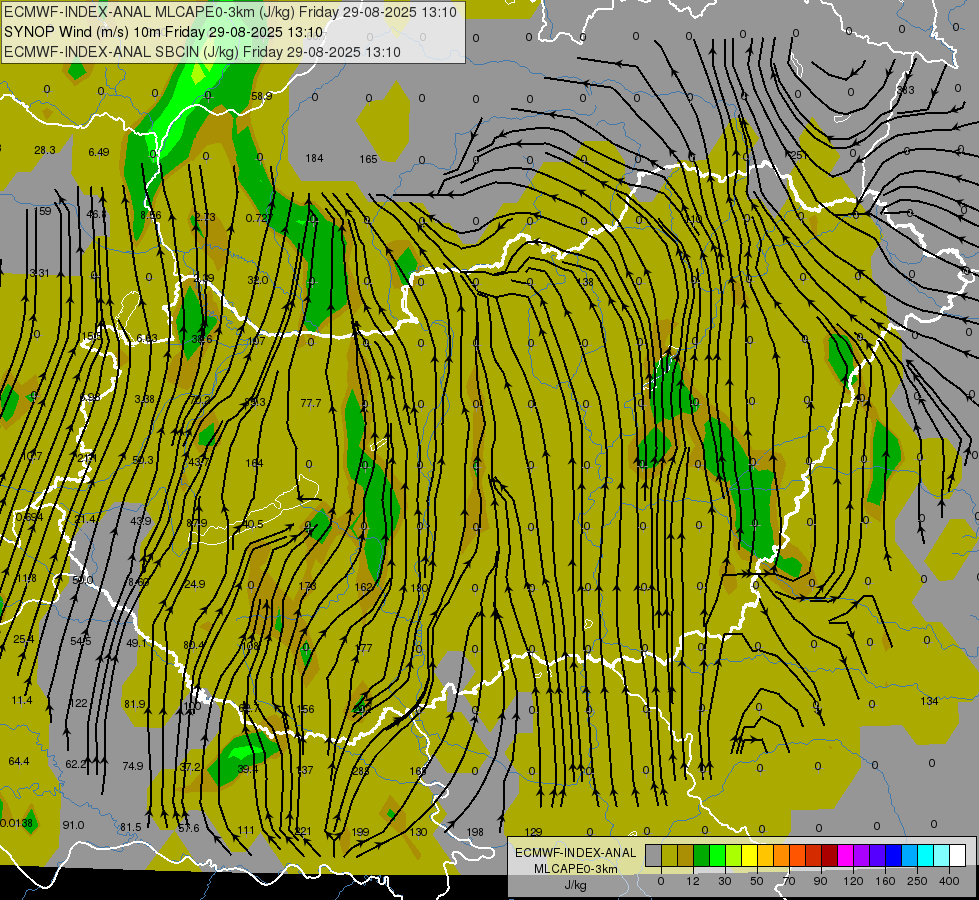Screen dimensions: 979x900
Task: Click the map value 64.4
Action: click(x=19, y=761)
